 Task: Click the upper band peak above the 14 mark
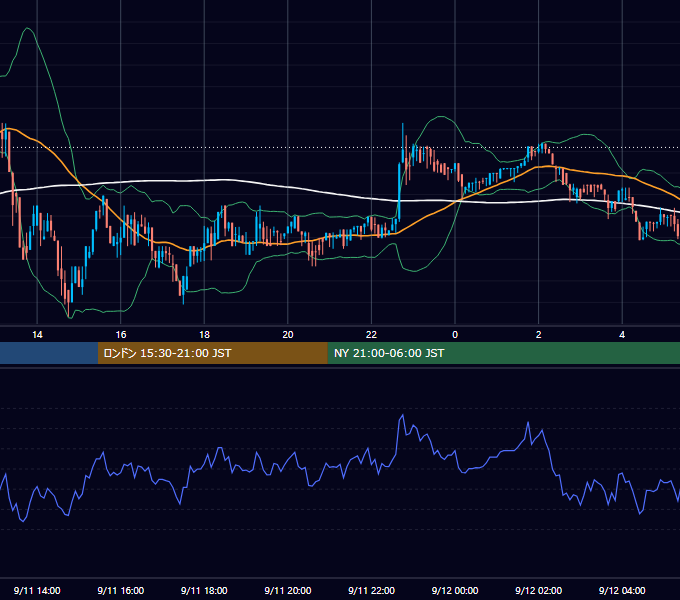pyautogui.click(x=28, y=29)
